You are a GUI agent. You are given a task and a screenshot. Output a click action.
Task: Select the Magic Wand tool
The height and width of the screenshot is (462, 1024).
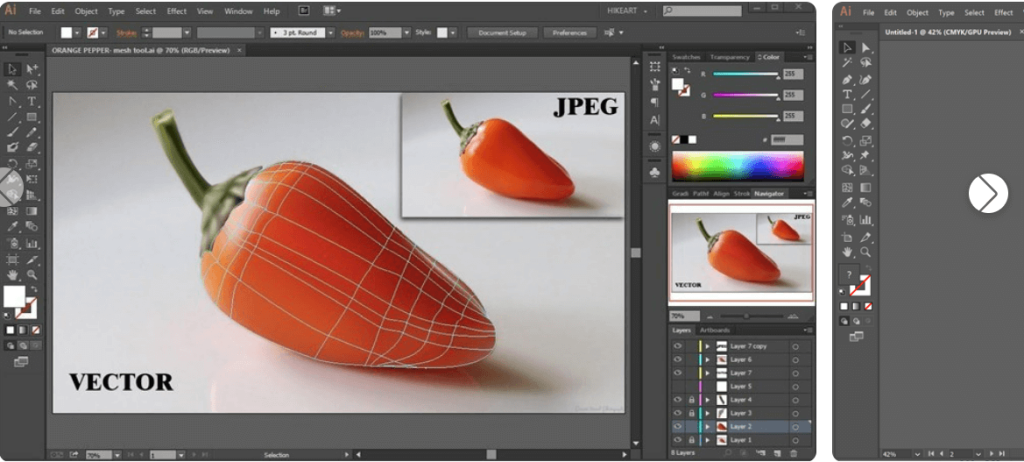[x=12, y=85]
